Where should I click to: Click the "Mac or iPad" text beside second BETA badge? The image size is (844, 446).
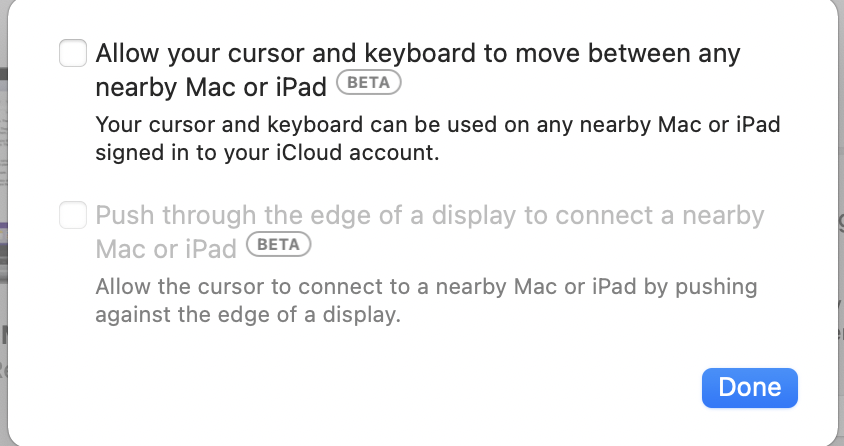[166, 247]
